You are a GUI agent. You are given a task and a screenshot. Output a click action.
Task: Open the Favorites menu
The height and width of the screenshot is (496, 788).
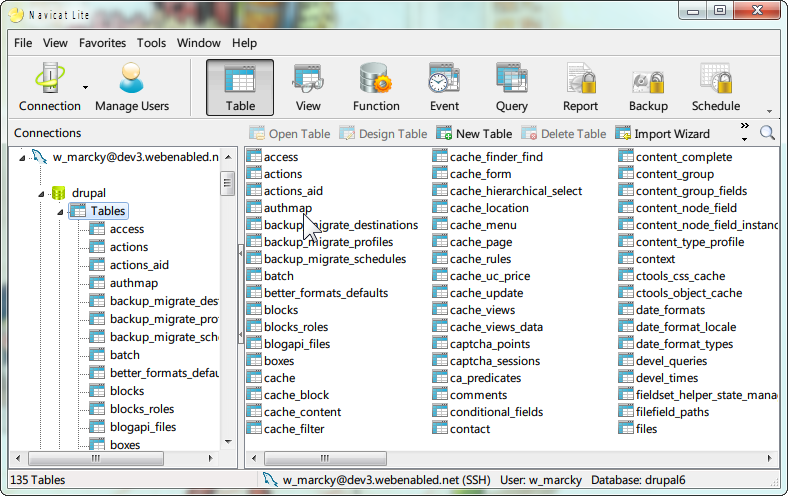(102, 43)
